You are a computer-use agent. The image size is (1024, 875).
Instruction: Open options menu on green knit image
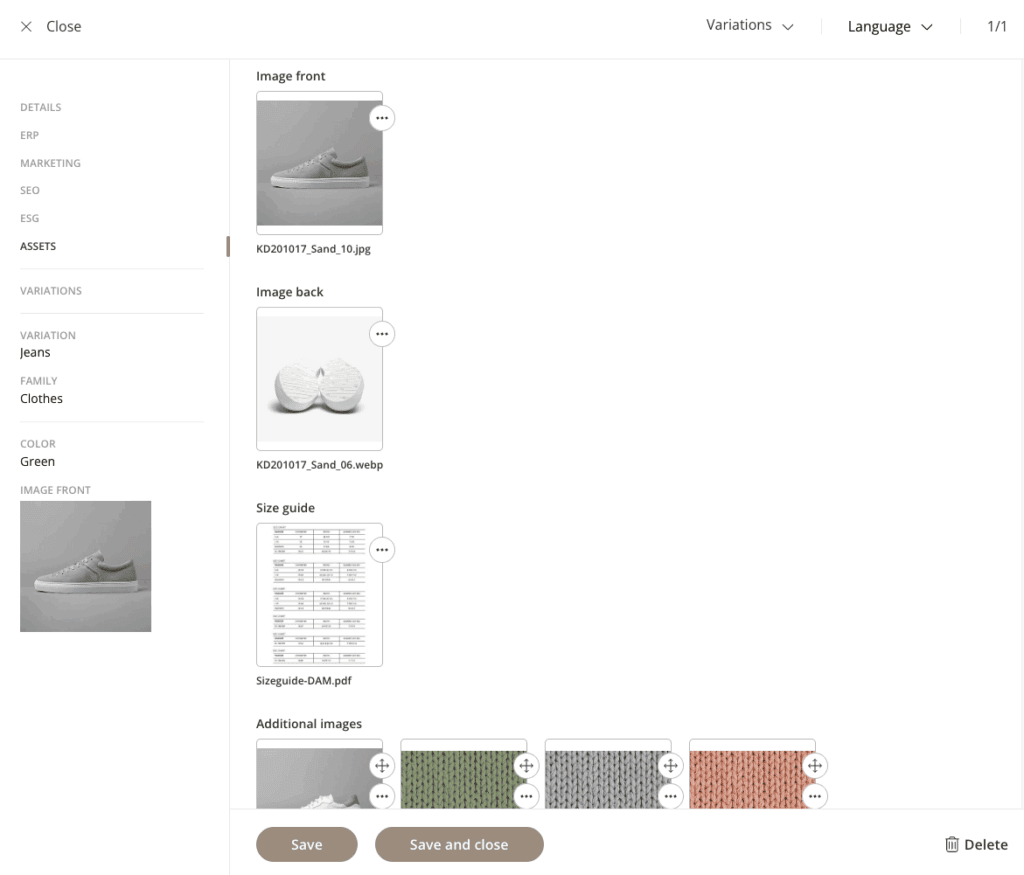(x=526, y=796)
